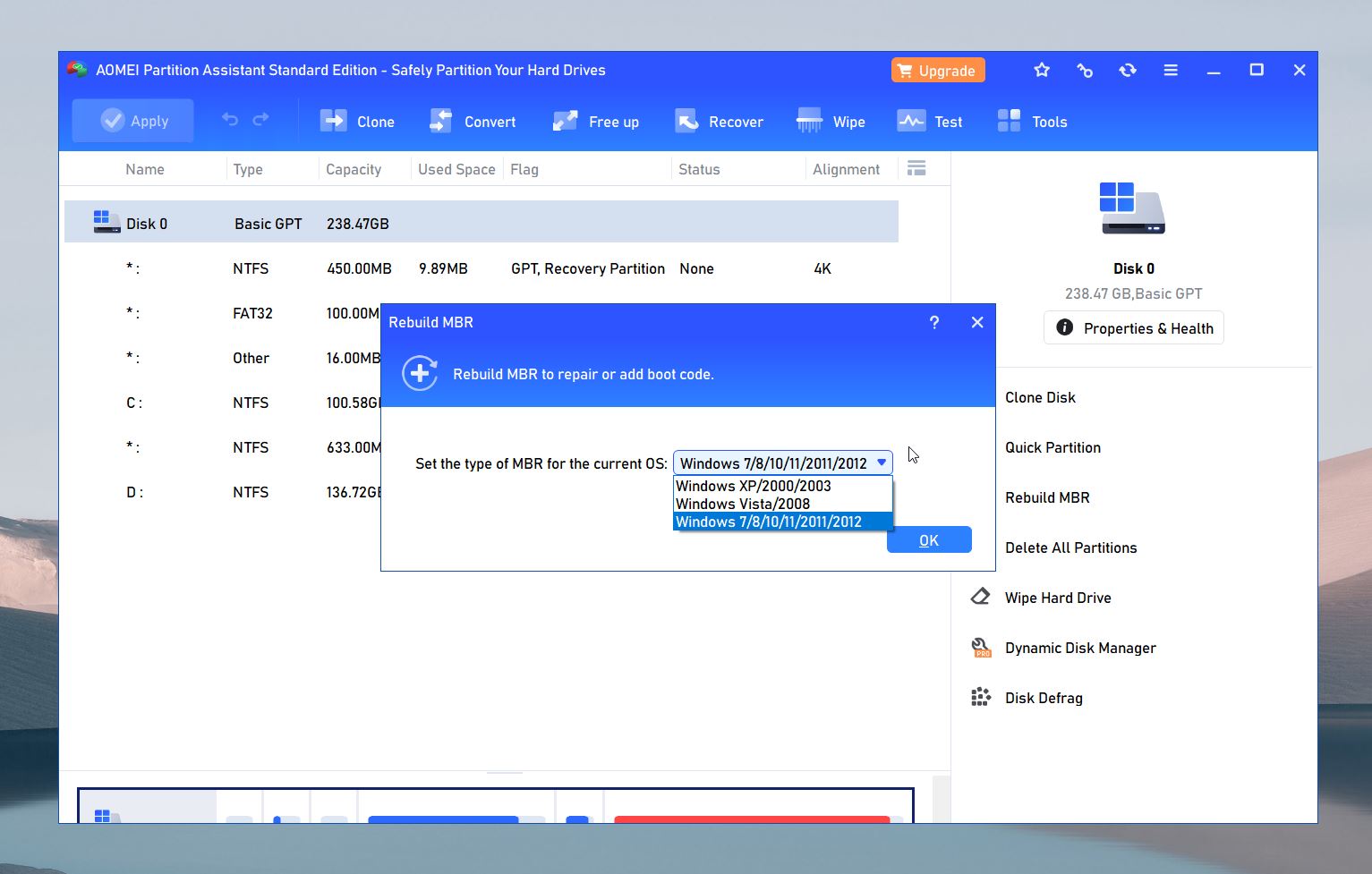Screen dimensions: 1372x874
Task: Open the Convert menu
Action: (473, 122)
